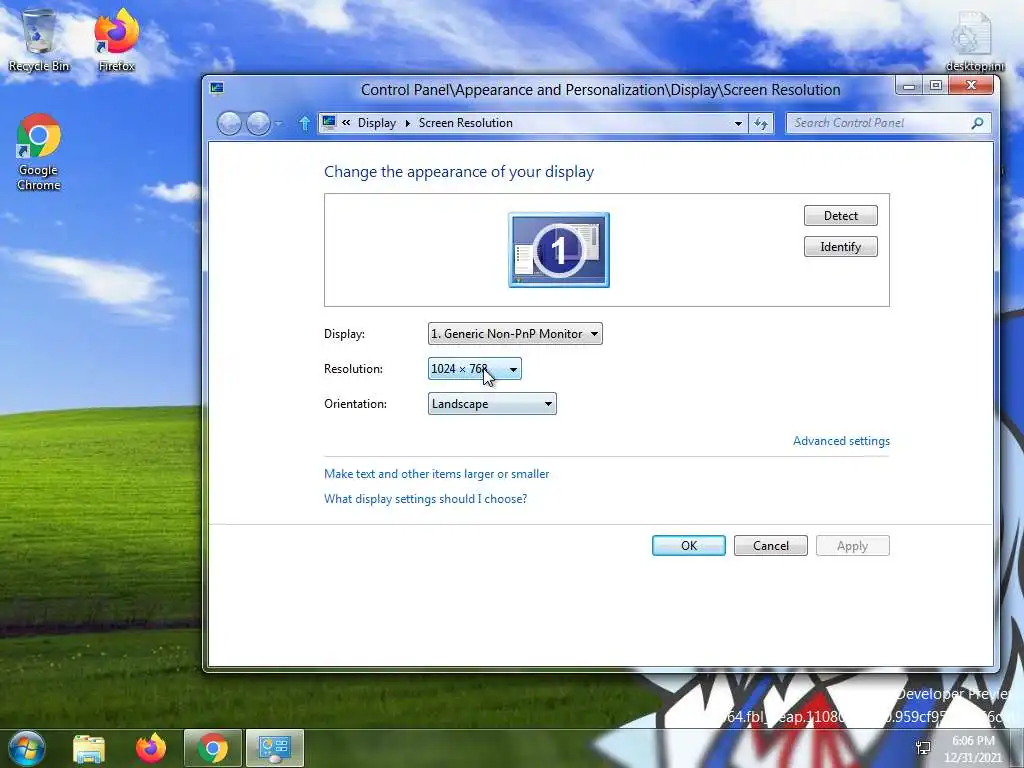Open What display settings should I choose
Screen dimensions: 1024x768
pos(425,499)
